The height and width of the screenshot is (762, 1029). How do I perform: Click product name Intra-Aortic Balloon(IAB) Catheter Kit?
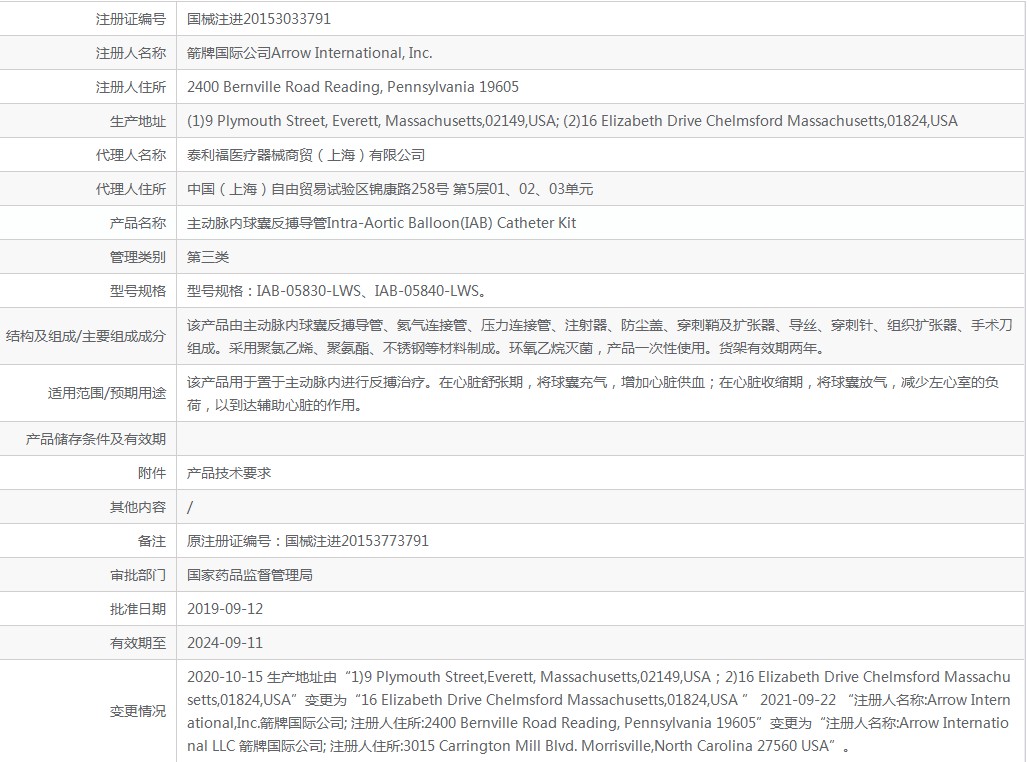[381, 224]
